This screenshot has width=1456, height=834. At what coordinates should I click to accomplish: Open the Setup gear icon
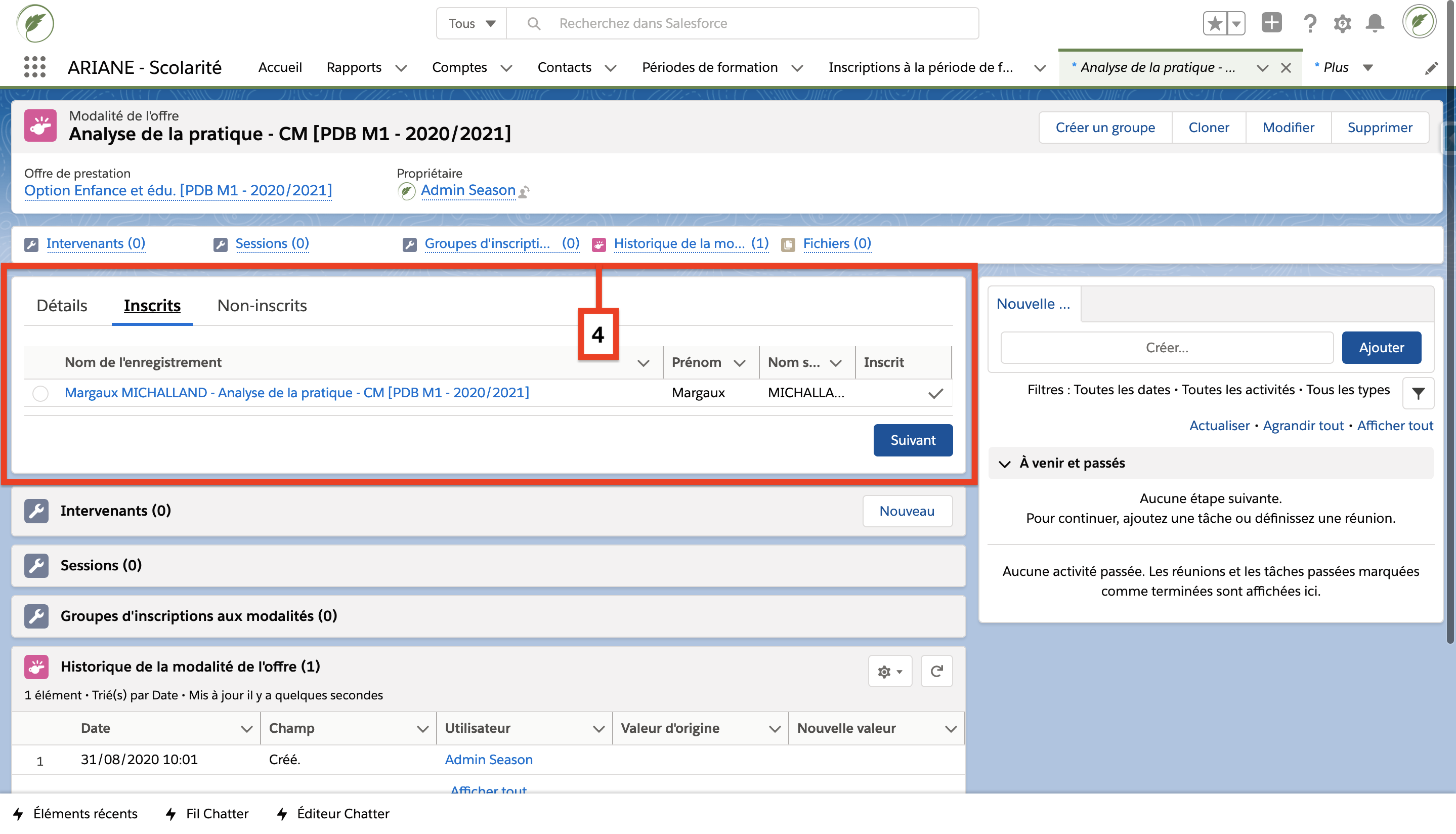click(x=1342, y=23)
